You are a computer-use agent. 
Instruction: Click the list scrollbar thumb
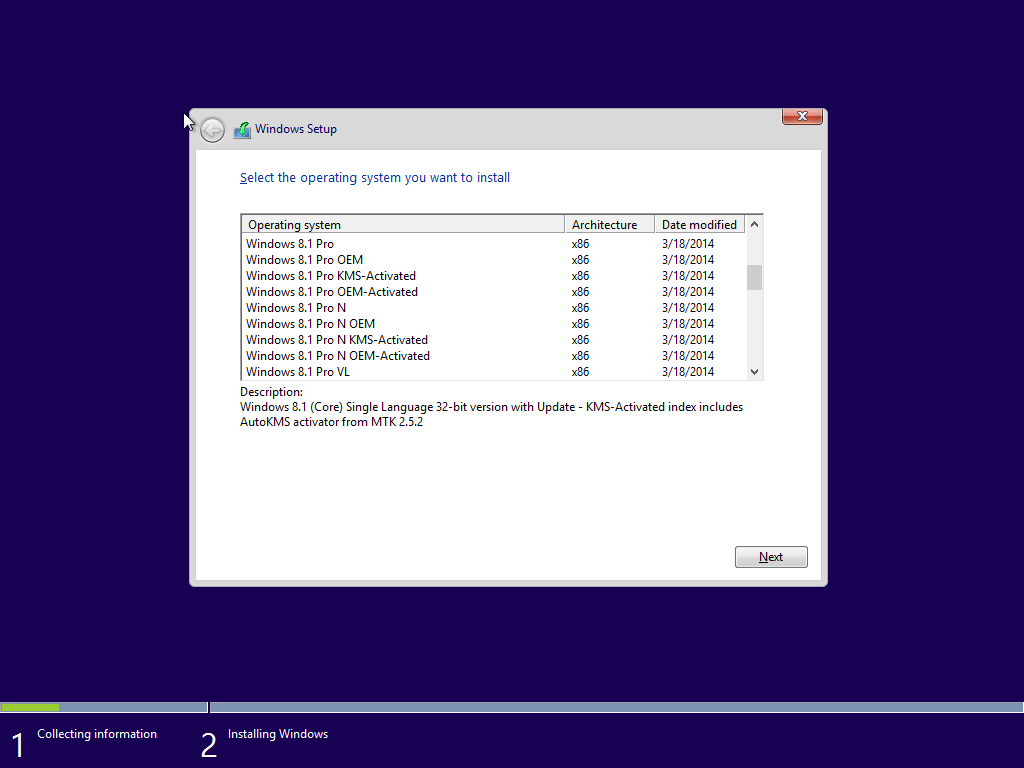tap(754, 277)
